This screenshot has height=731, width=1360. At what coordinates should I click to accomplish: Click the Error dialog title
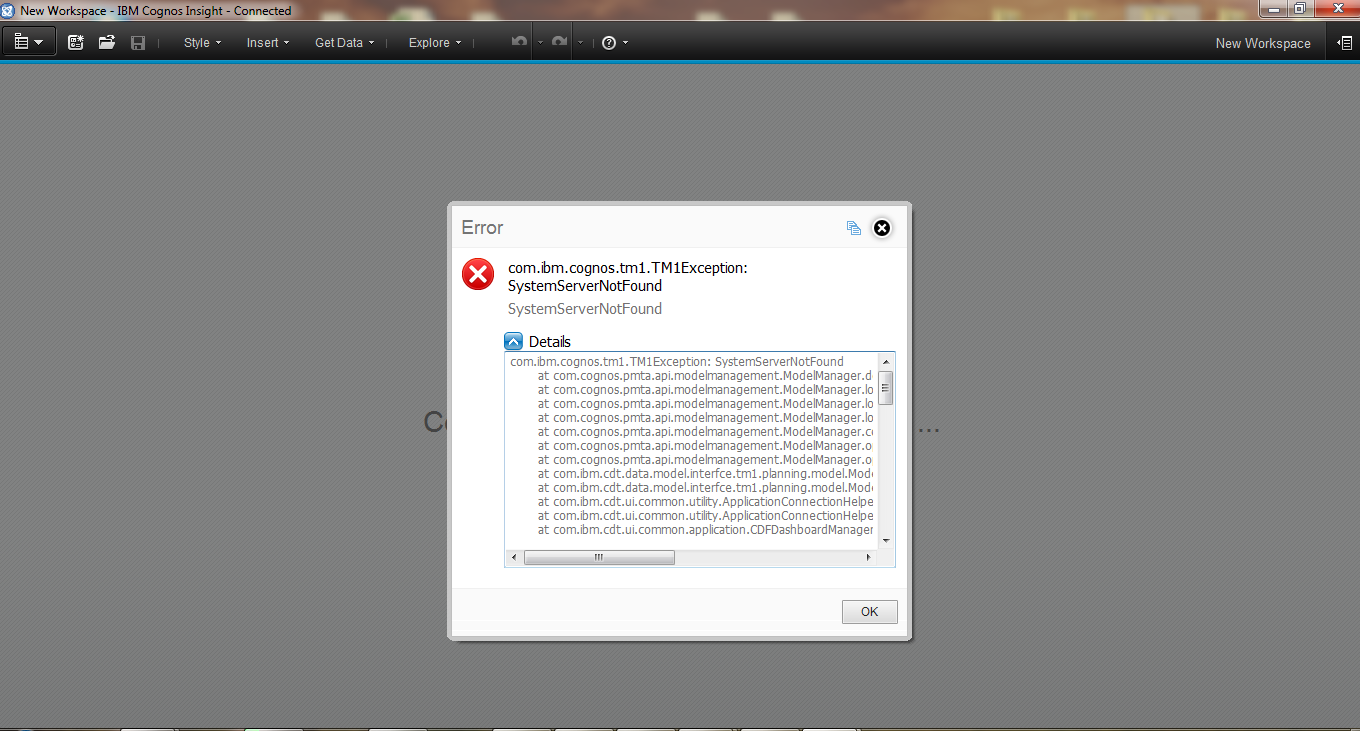click(482, 228)
